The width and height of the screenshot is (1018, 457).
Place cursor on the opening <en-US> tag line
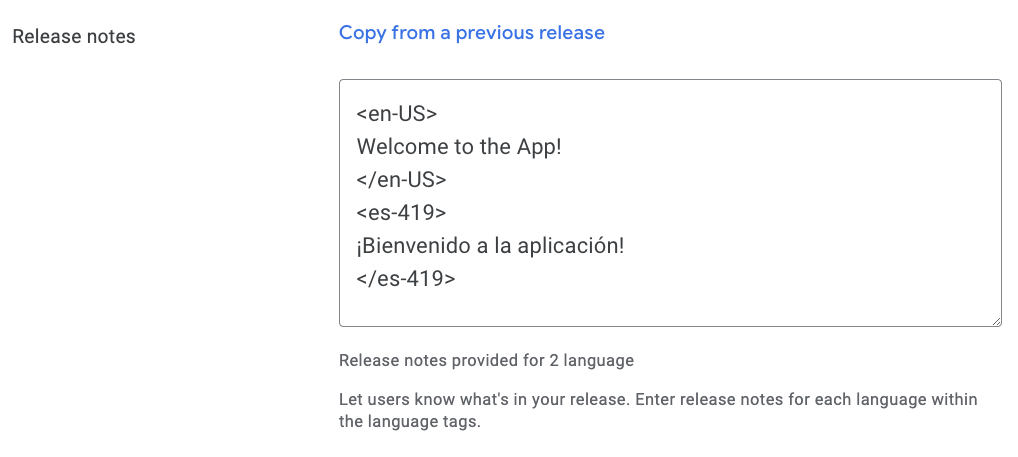coord(397,114)
